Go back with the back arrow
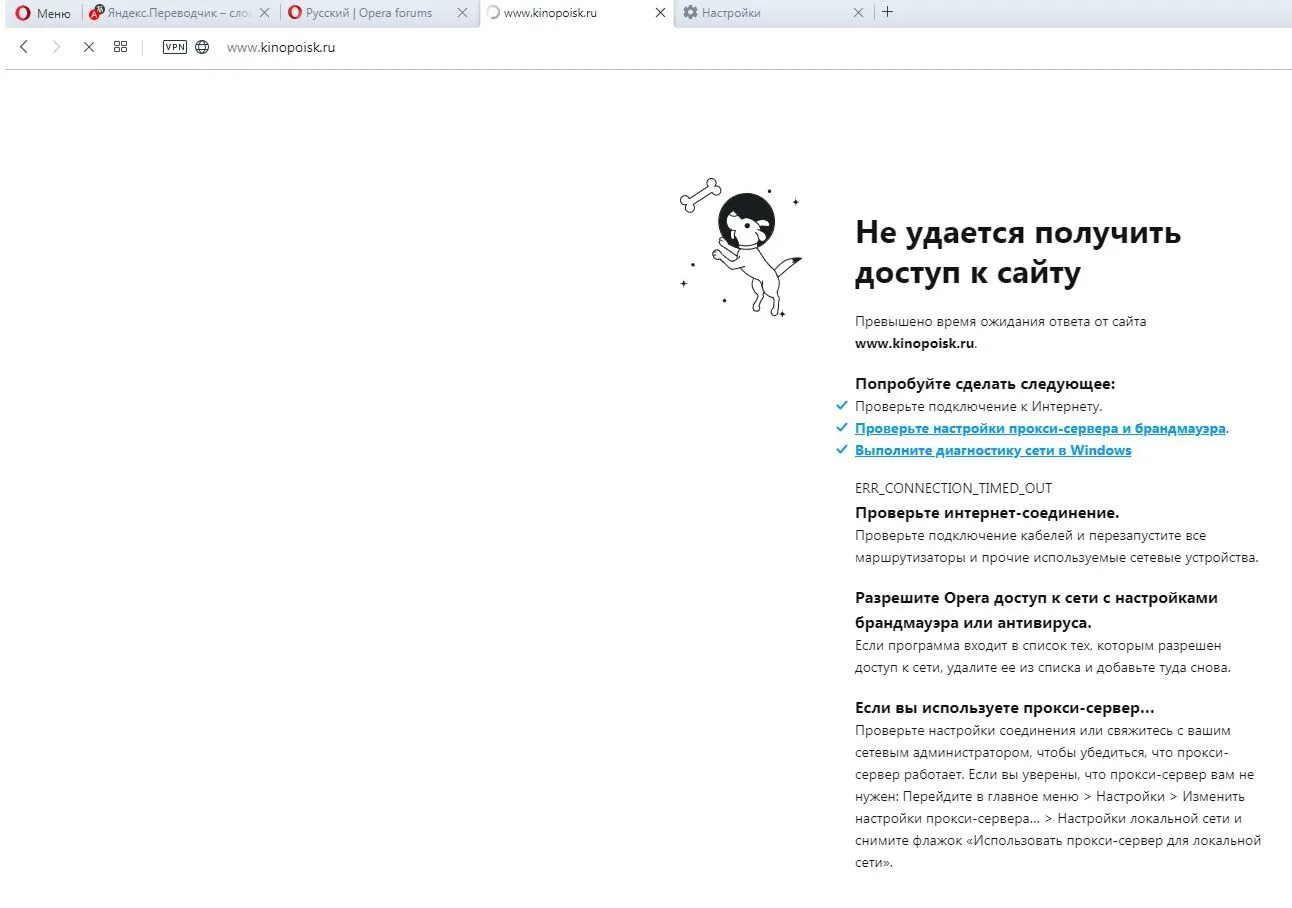 click(24, 47)
